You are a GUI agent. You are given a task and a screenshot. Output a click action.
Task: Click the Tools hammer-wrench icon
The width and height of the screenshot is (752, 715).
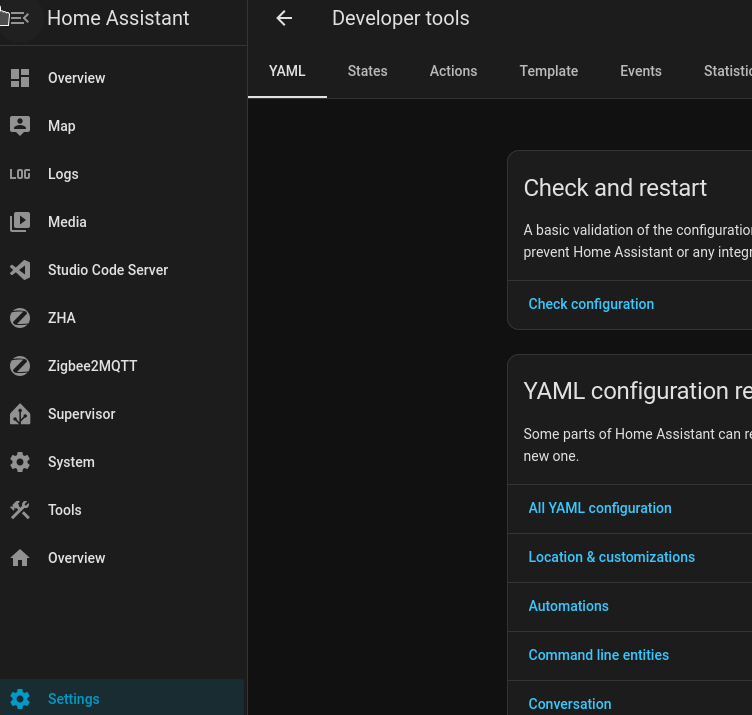click(x=20, y=510)
